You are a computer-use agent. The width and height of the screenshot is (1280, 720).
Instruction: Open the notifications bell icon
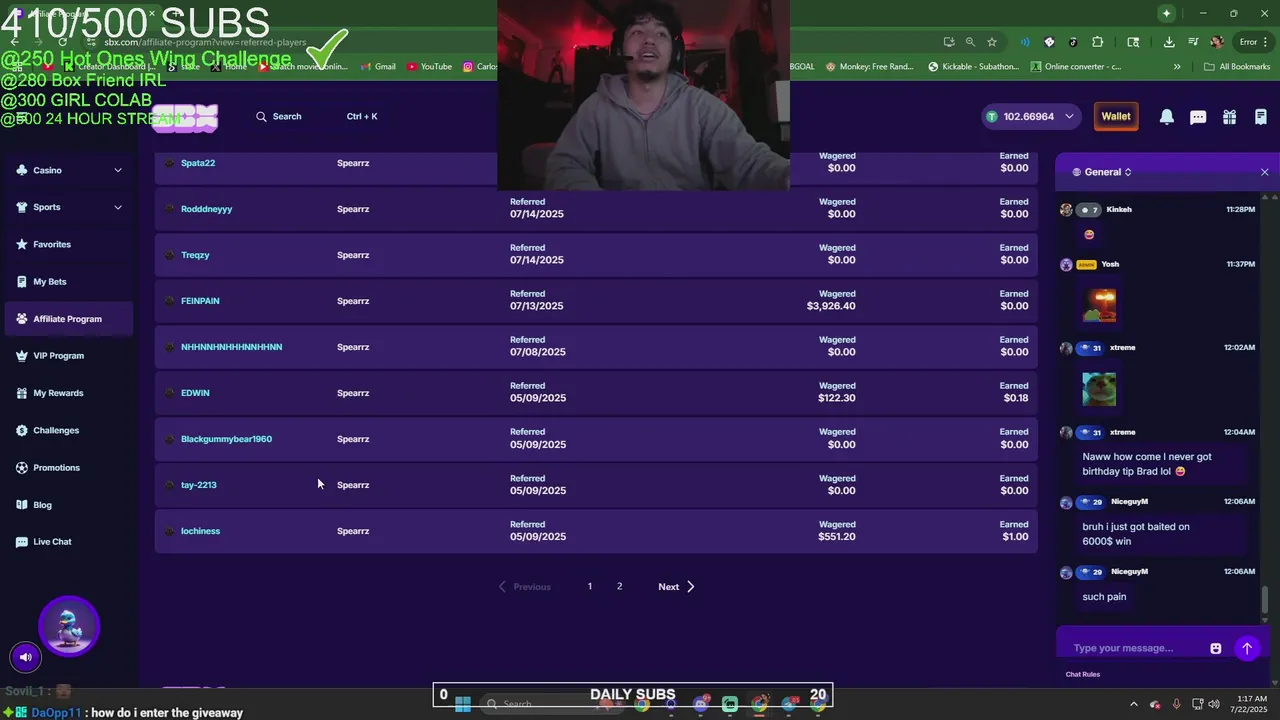coord(1166,117)
